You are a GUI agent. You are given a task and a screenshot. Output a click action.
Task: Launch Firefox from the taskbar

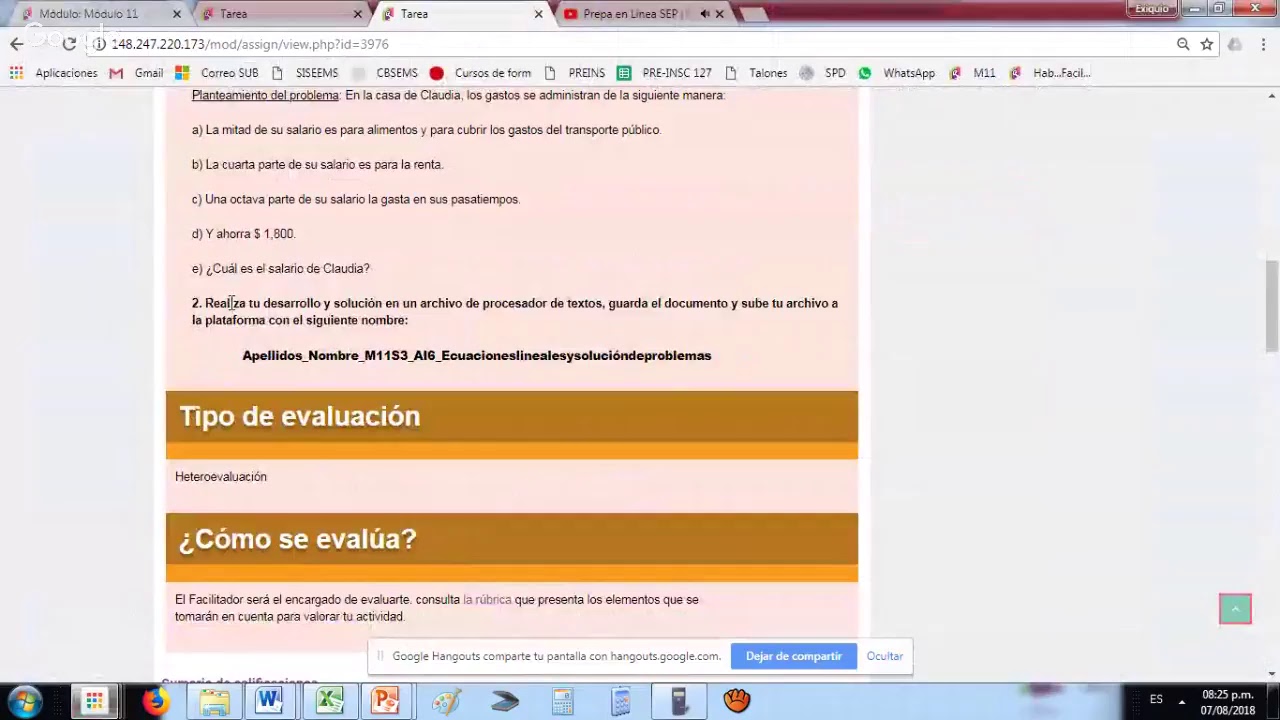click(155, 701)
